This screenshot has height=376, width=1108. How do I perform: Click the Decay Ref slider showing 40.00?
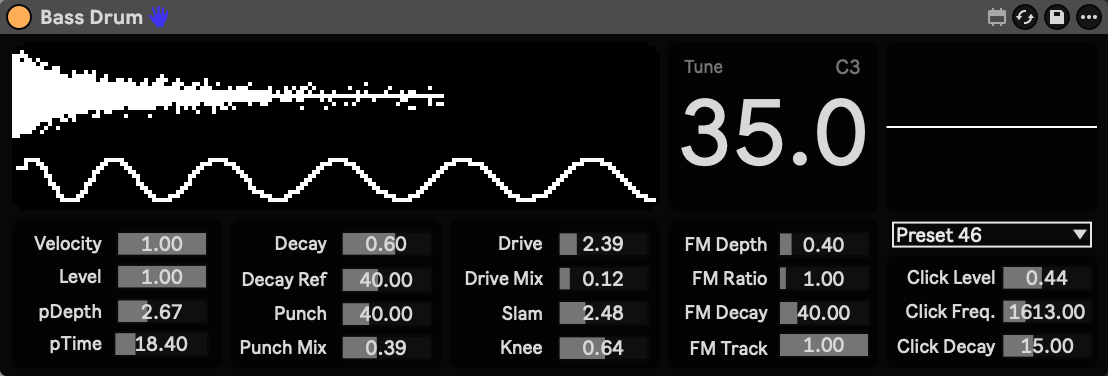pos(387,279)
